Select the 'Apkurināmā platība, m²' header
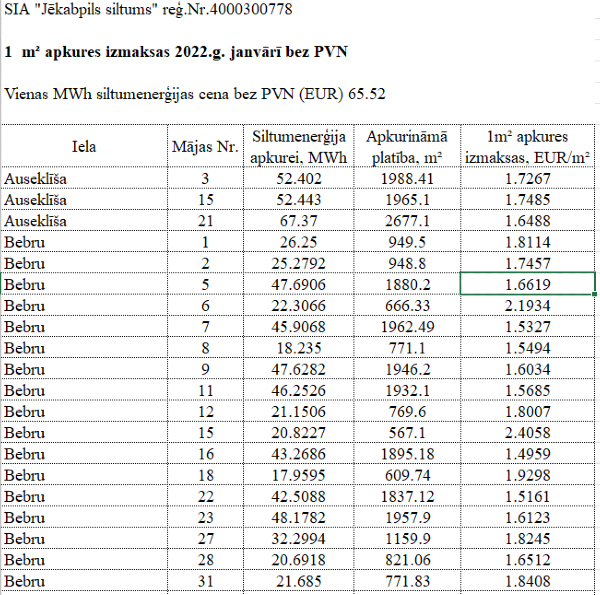Screen dimensions: 600x595 tap(407, 147)
